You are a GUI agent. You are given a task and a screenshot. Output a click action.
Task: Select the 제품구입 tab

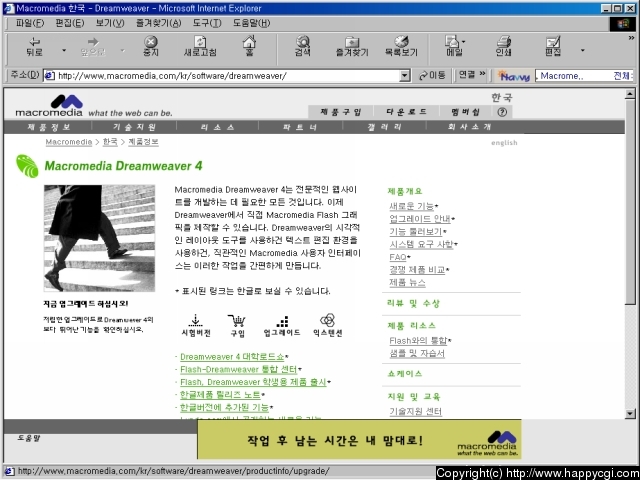(x=341, y=112)
